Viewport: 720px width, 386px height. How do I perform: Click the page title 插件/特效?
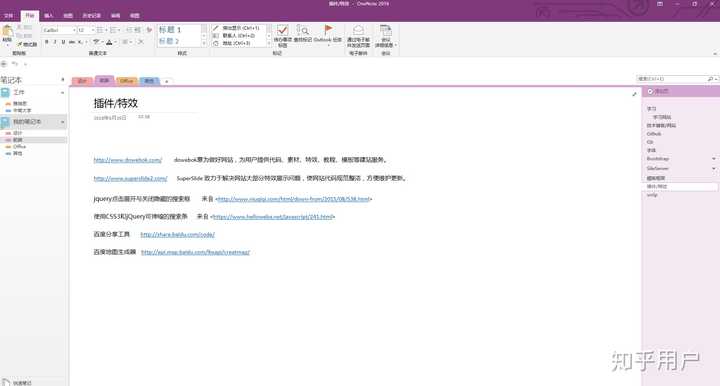pos(116,103)
